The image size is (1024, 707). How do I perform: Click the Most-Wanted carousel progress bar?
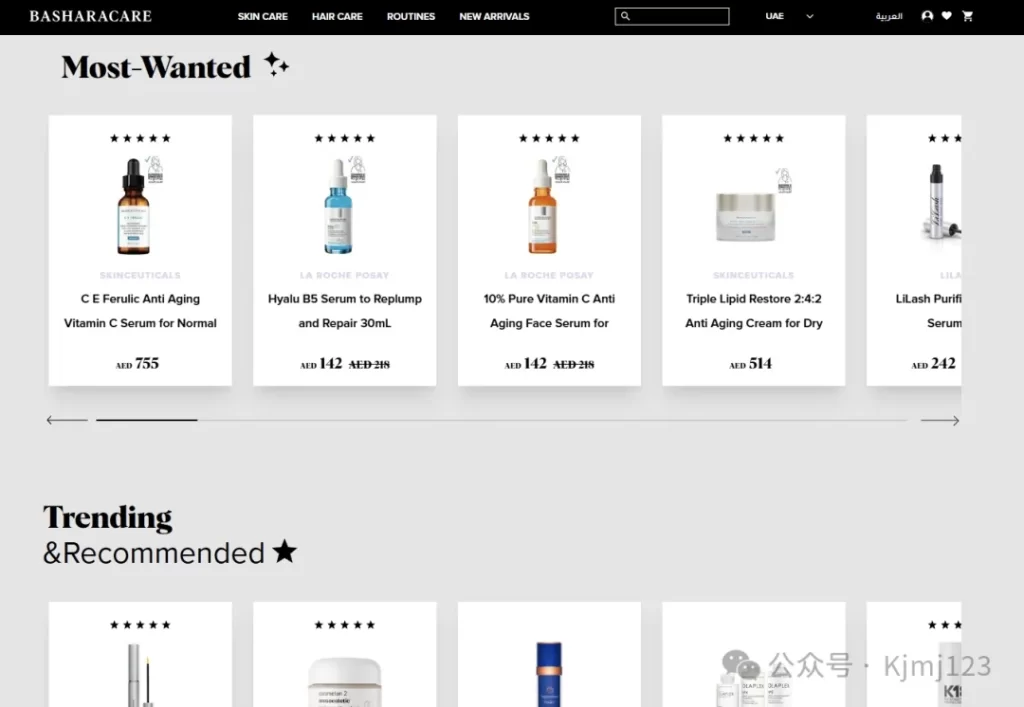pos(502,420)
